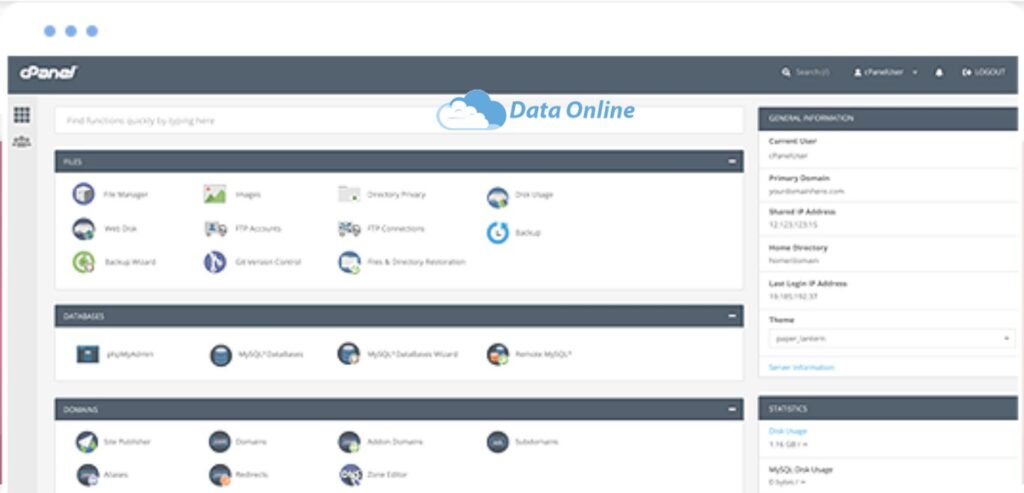Click the cPanel logo
The image size is (1024, 493).
pos(49,72)
